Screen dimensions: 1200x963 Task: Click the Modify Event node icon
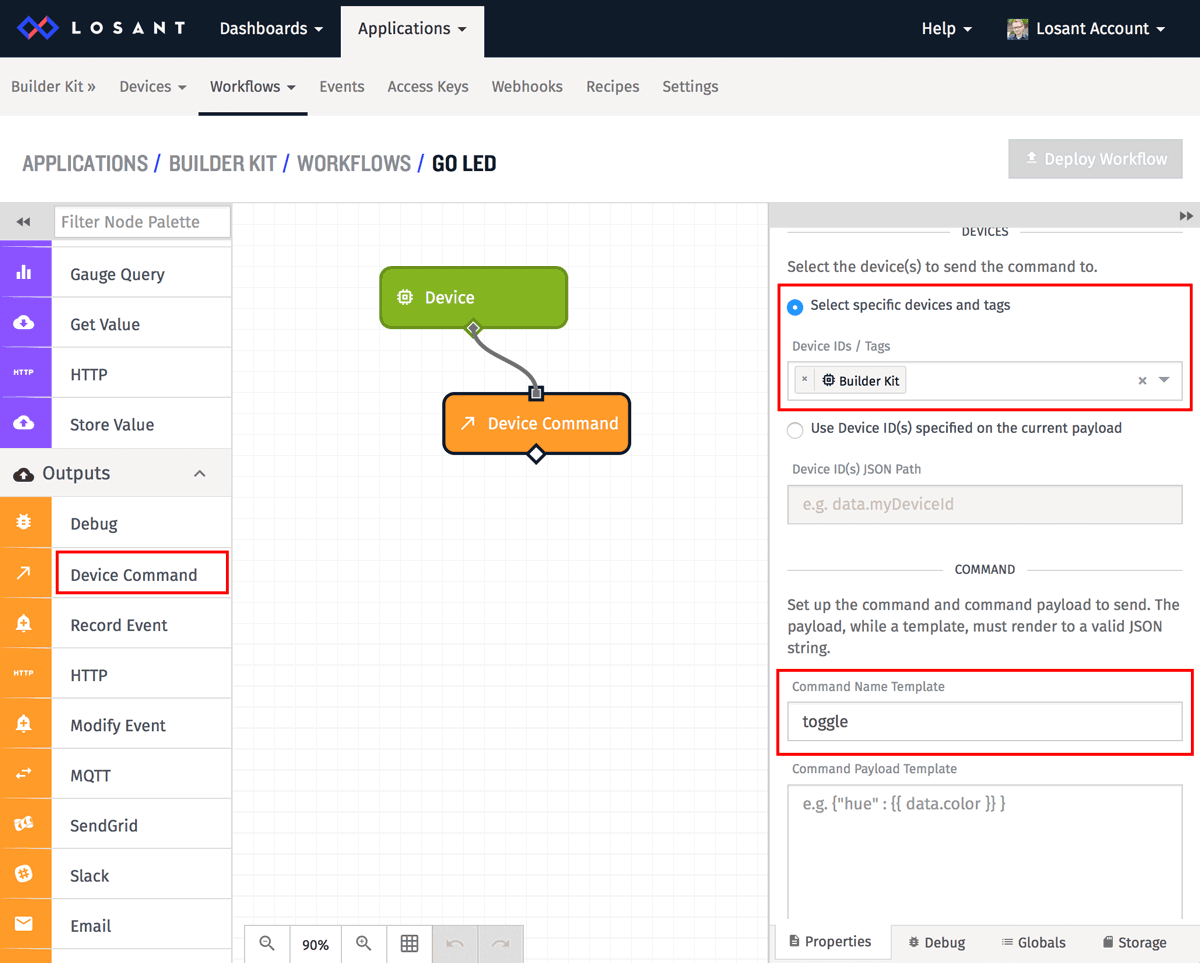point(25,724)
